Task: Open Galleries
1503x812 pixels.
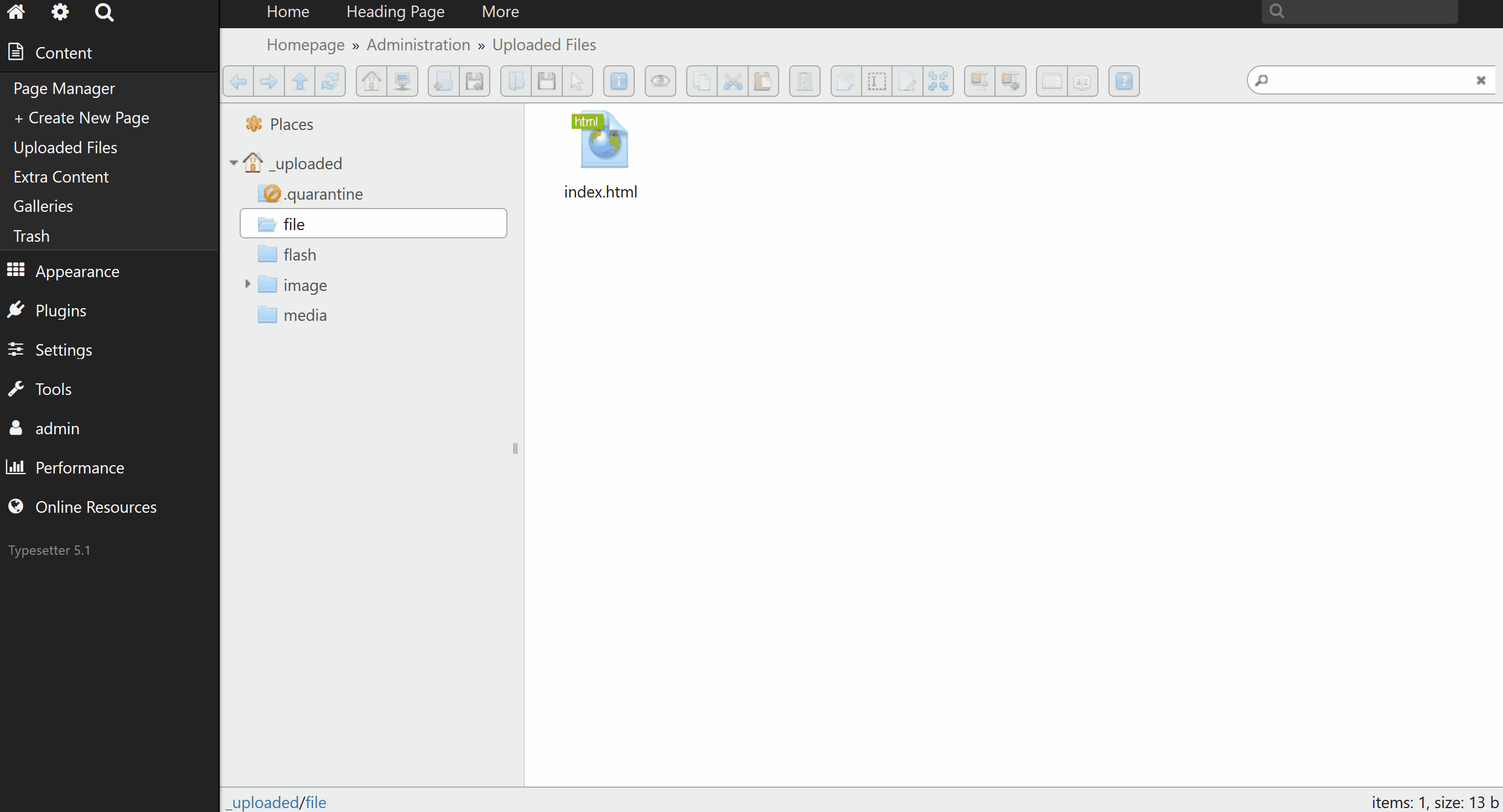Action: coord(43,206)
